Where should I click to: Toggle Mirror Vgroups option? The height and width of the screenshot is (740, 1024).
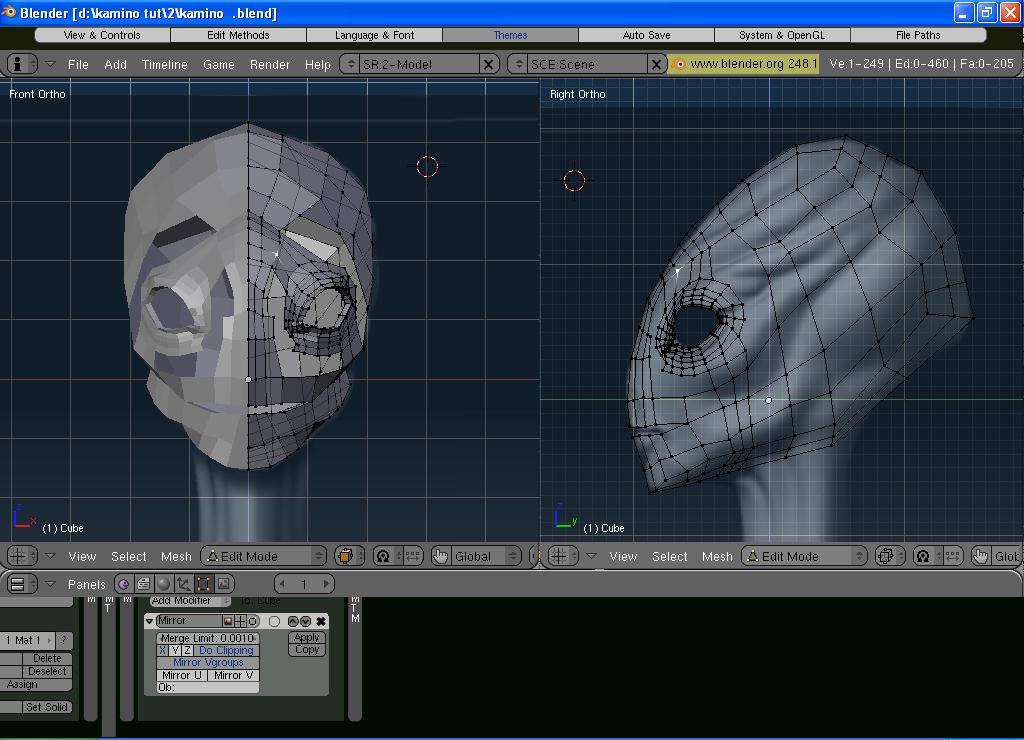(x=208, y=662)
